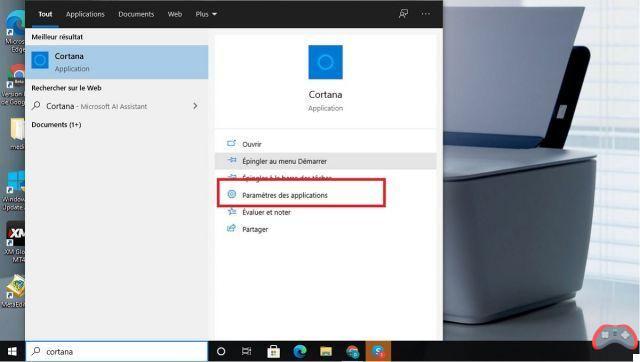Screen dimensions: 640x362
Task: Click the magnifier icon beside web result
Action: pyautogui.click(x=36, y=106)
